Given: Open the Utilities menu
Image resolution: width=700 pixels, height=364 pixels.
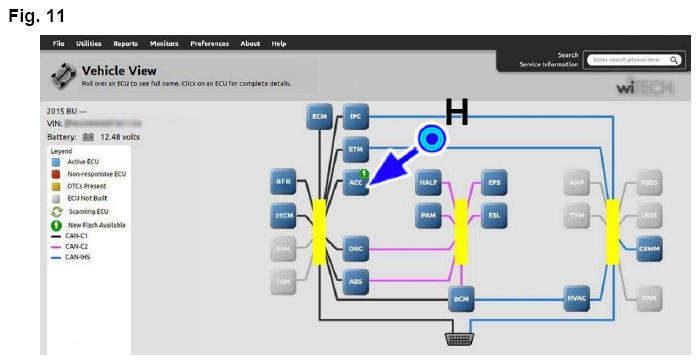Looking at the screenshot, I should [88, 43].
